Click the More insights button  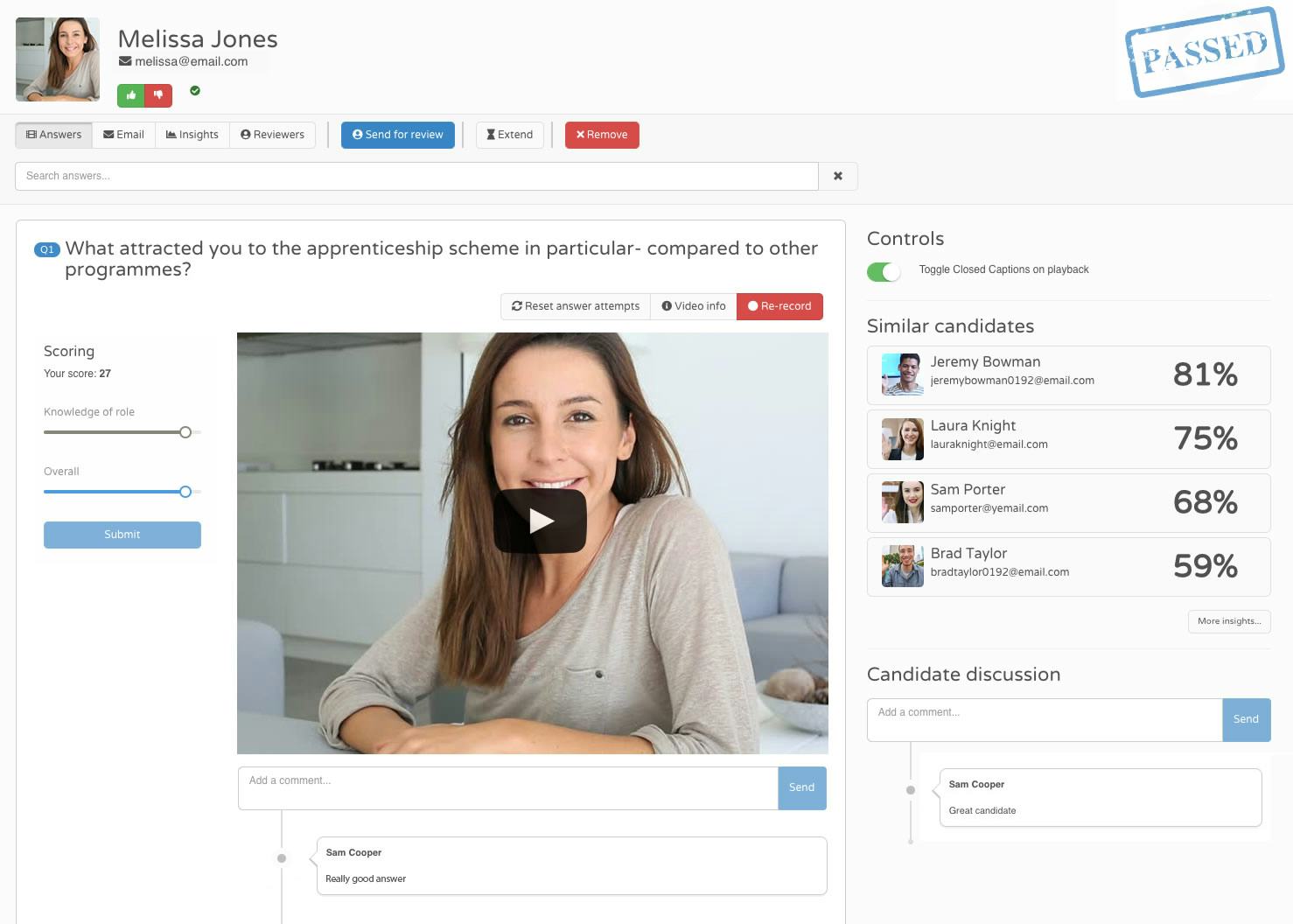(1228, 621)
